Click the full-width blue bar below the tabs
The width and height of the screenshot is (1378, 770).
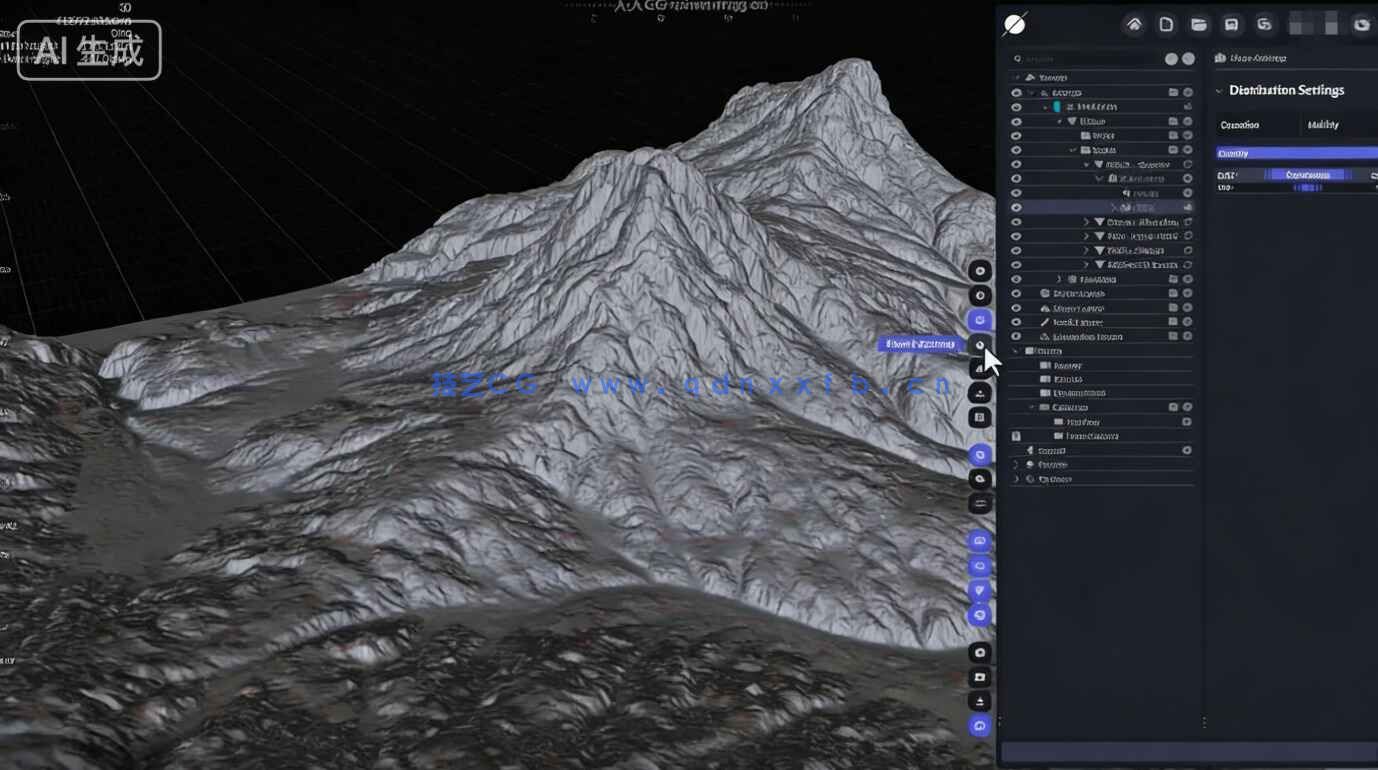(1296, 153)
